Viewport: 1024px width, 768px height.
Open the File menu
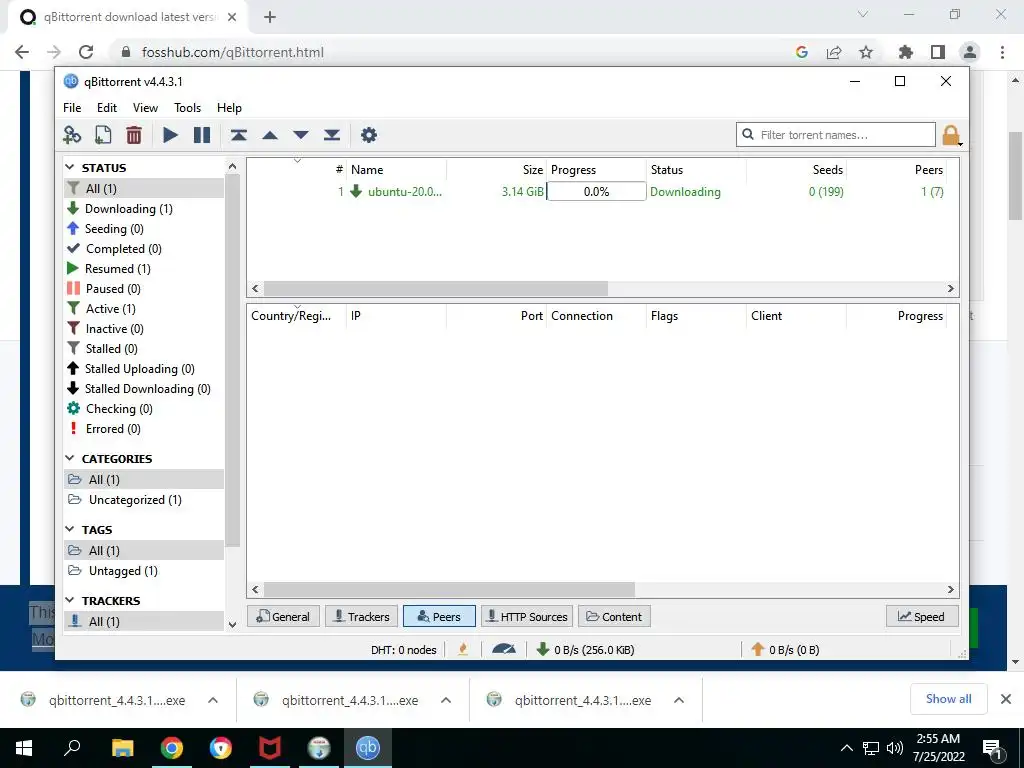[72, 108]
